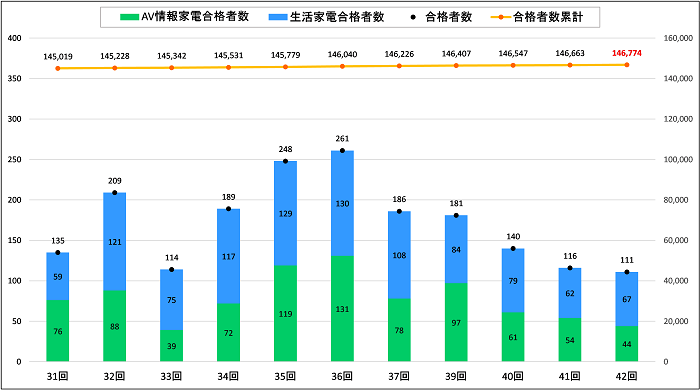Click the green segment valued 76

pos(58,331)
